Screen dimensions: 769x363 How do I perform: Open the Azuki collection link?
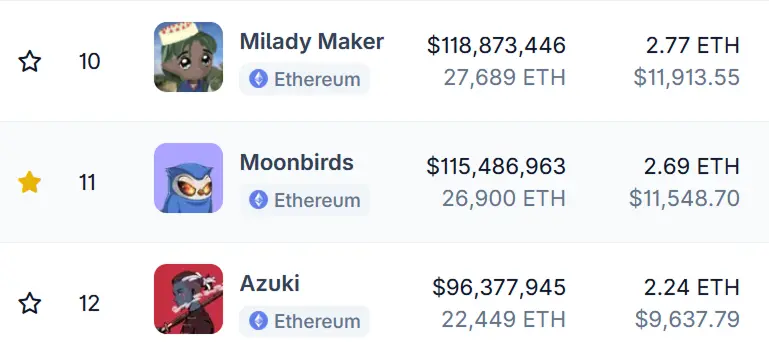tap(270, 284)
